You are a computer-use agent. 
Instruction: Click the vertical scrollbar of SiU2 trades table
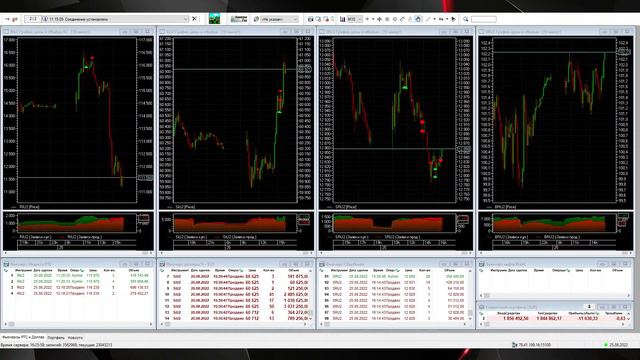(311, 295)
